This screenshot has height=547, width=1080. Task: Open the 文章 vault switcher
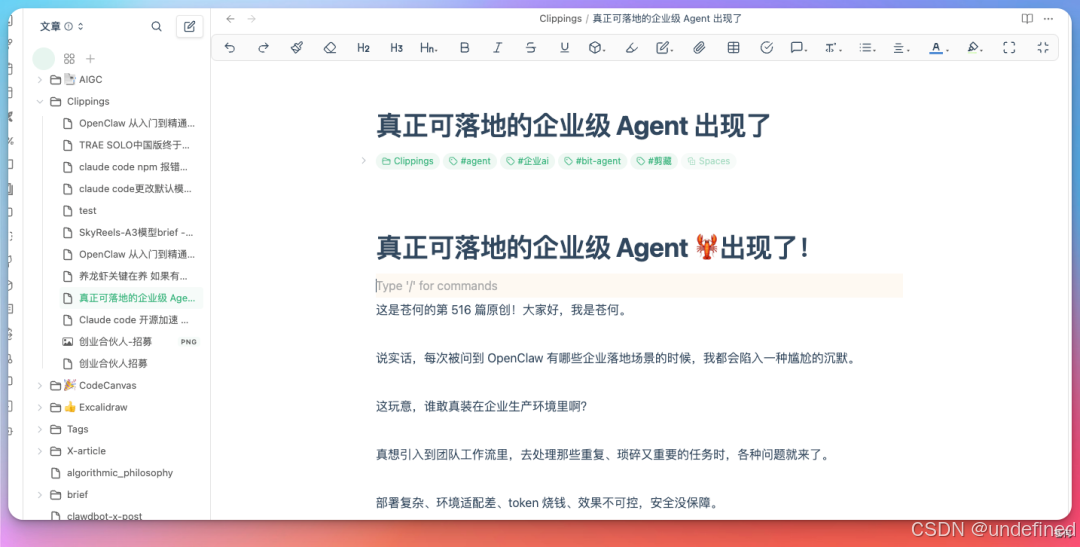pyautogui.click(x=61, y=26)
